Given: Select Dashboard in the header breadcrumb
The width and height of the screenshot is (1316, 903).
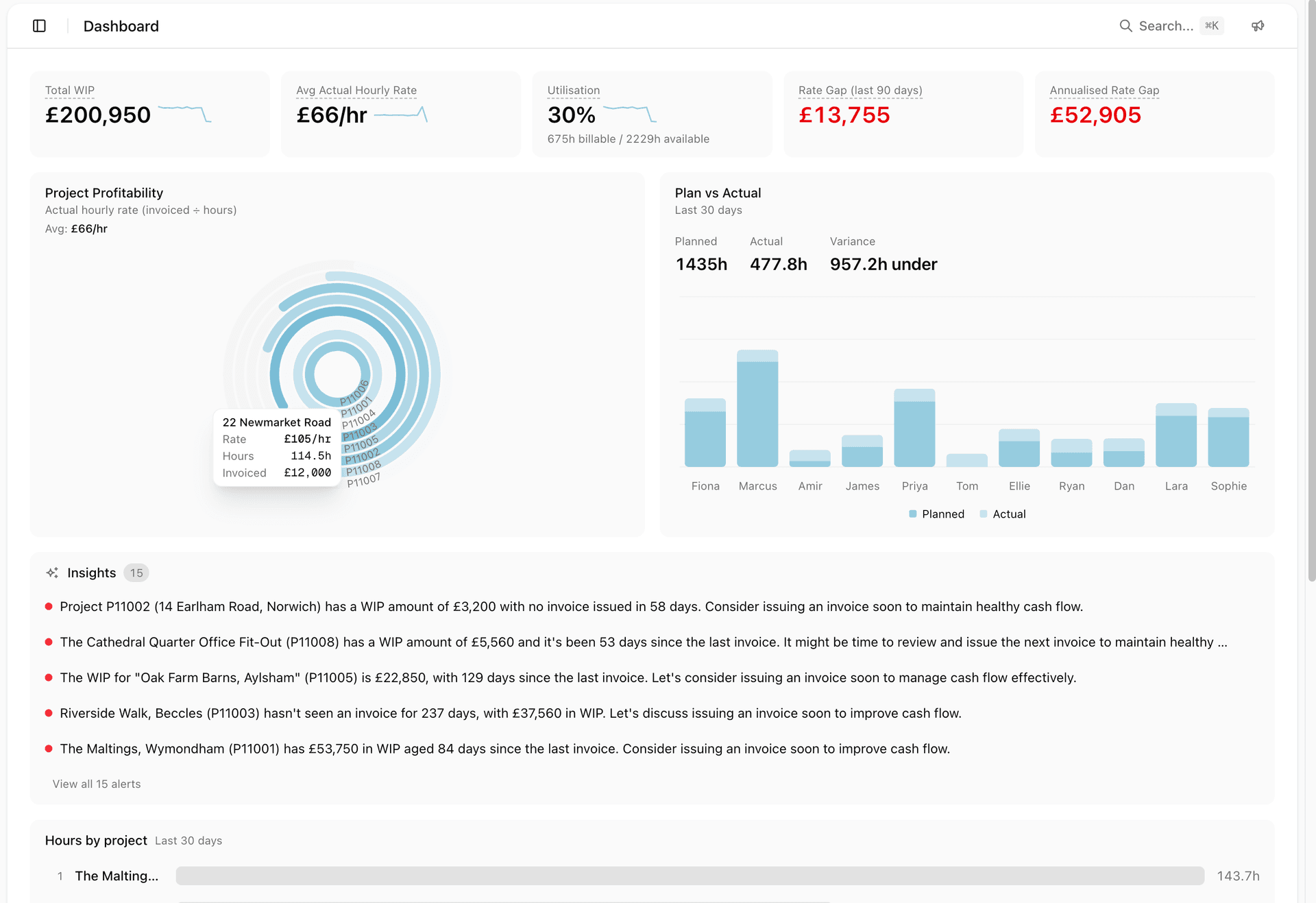Looking at the screenshot, I should tap(121, 25).
